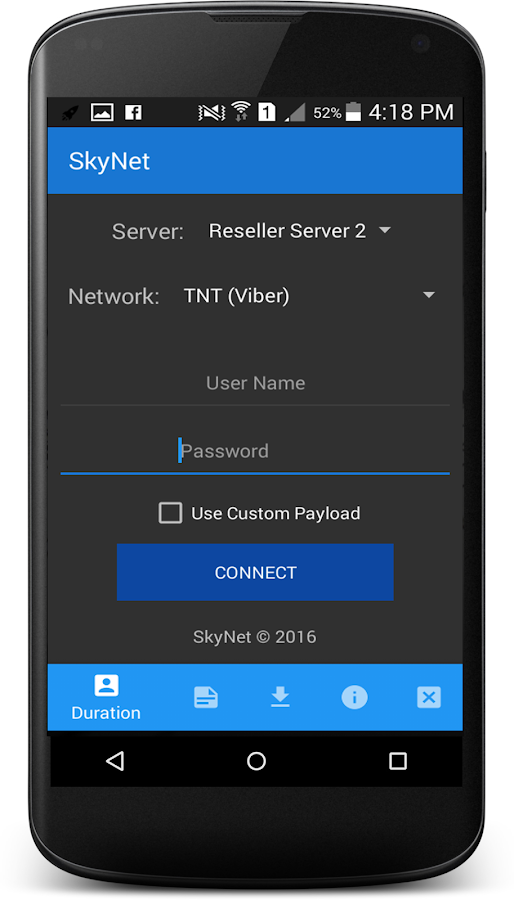This screenshot has height=900, width=514.
Task: Tap the Android back button
Action: point(115,761)
